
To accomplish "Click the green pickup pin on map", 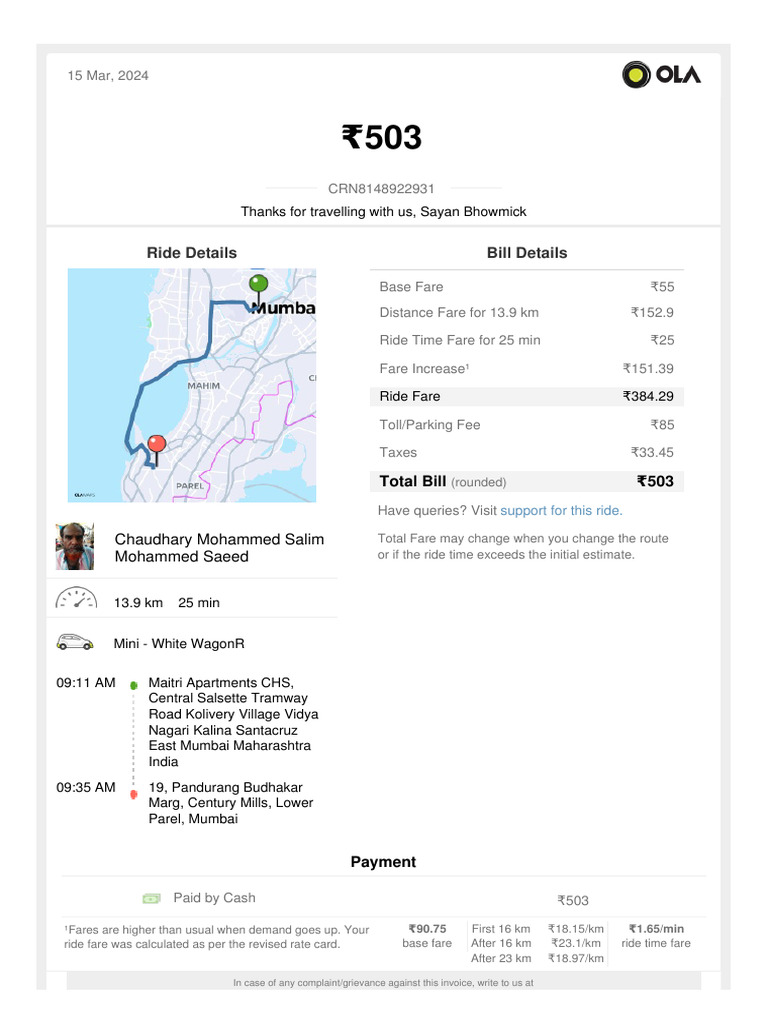I will click(259, 284).
